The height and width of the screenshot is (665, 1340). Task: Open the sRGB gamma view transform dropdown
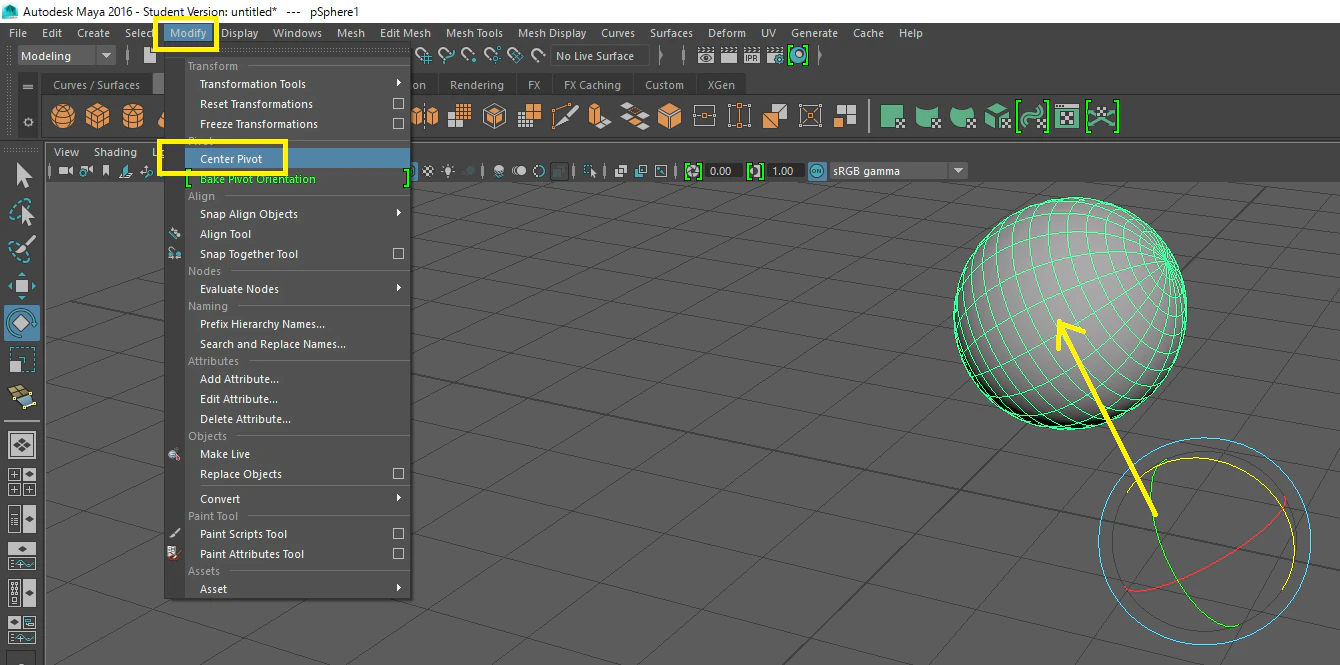pos(898,171)
